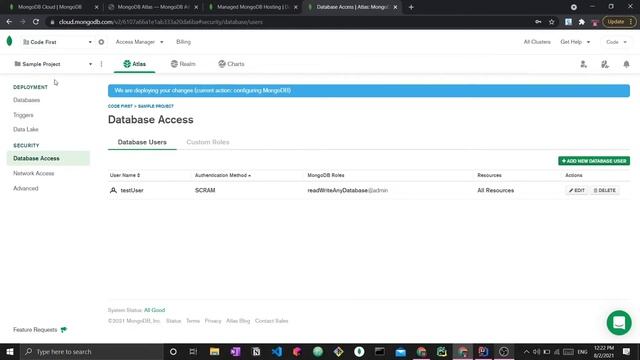The image size is (640, 360).
Task: Switch to the Charts tab
Action: point(231,64)
